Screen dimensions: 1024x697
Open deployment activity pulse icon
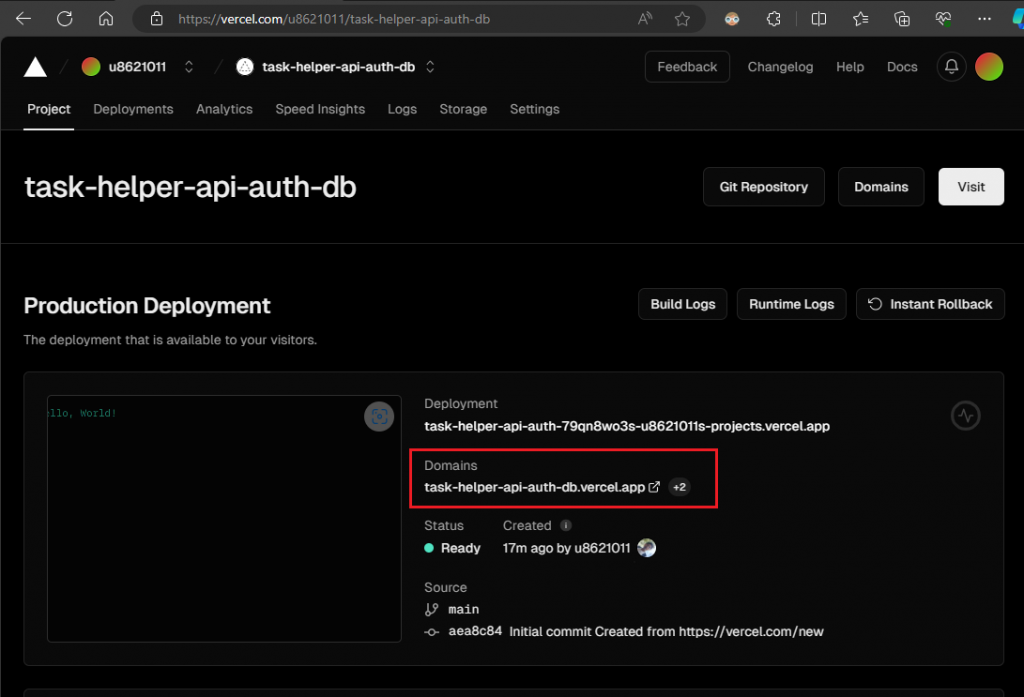(965, 415)
